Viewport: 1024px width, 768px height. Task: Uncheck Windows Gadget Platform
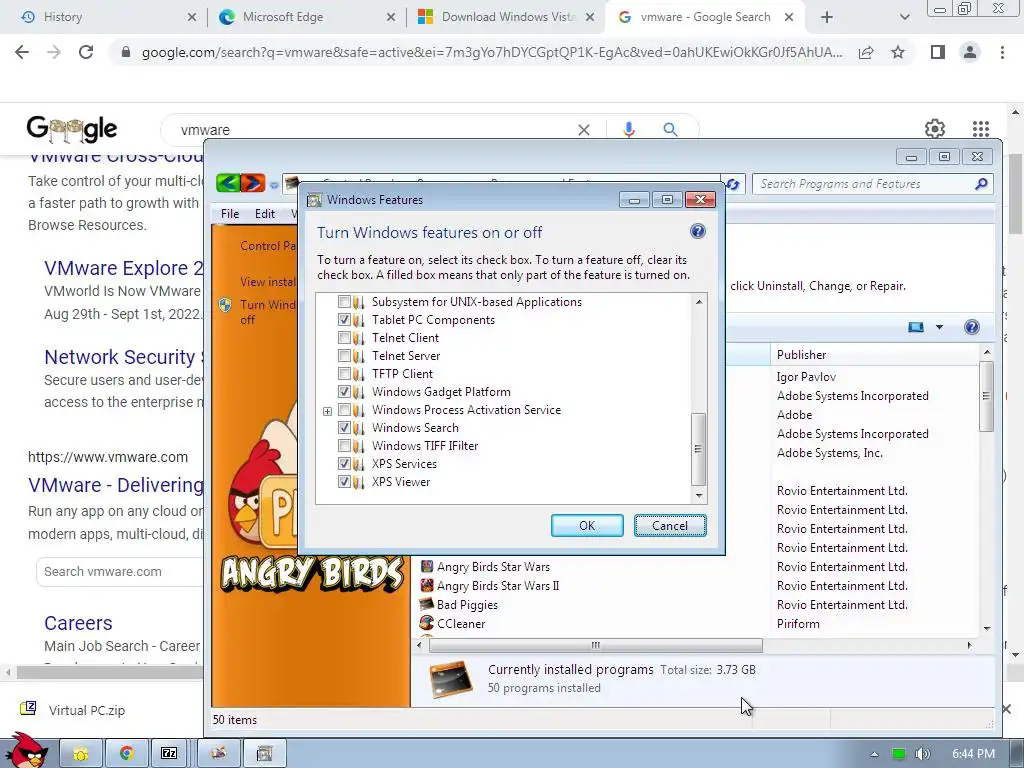coord(344,392)
